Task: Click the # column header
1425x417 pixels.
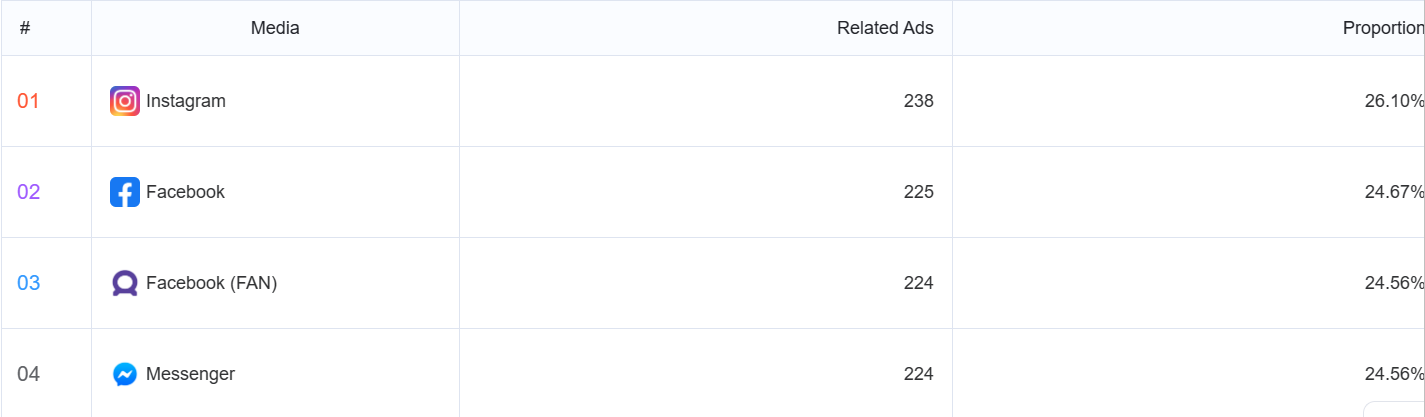Action: pyautogui.click(x=25, y=28)
